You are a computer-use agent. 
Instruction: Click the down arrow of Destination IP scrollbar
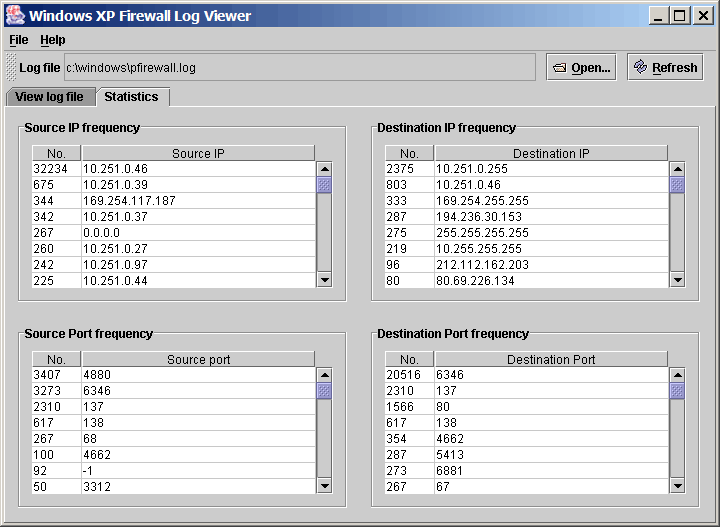point(677,280)
